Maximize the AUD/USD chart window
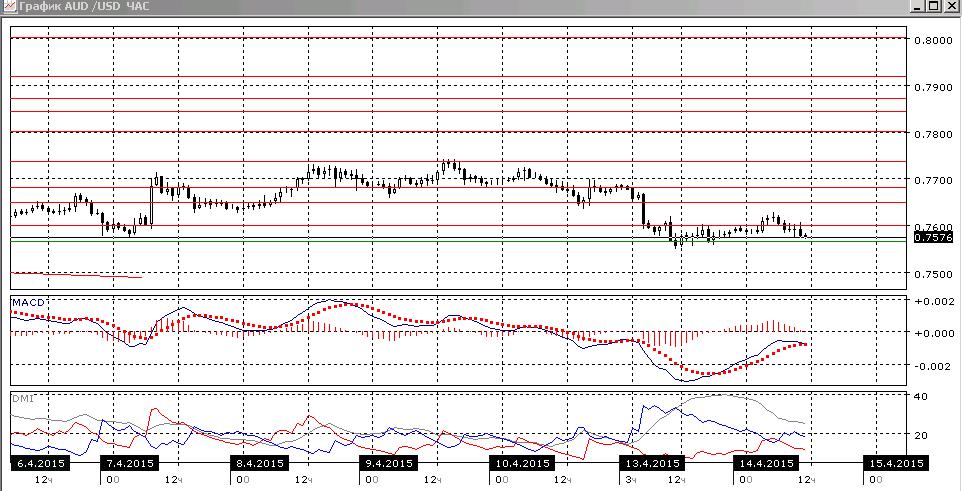The image size is (962, 491). pyautogui.click(x=933, y=7)
